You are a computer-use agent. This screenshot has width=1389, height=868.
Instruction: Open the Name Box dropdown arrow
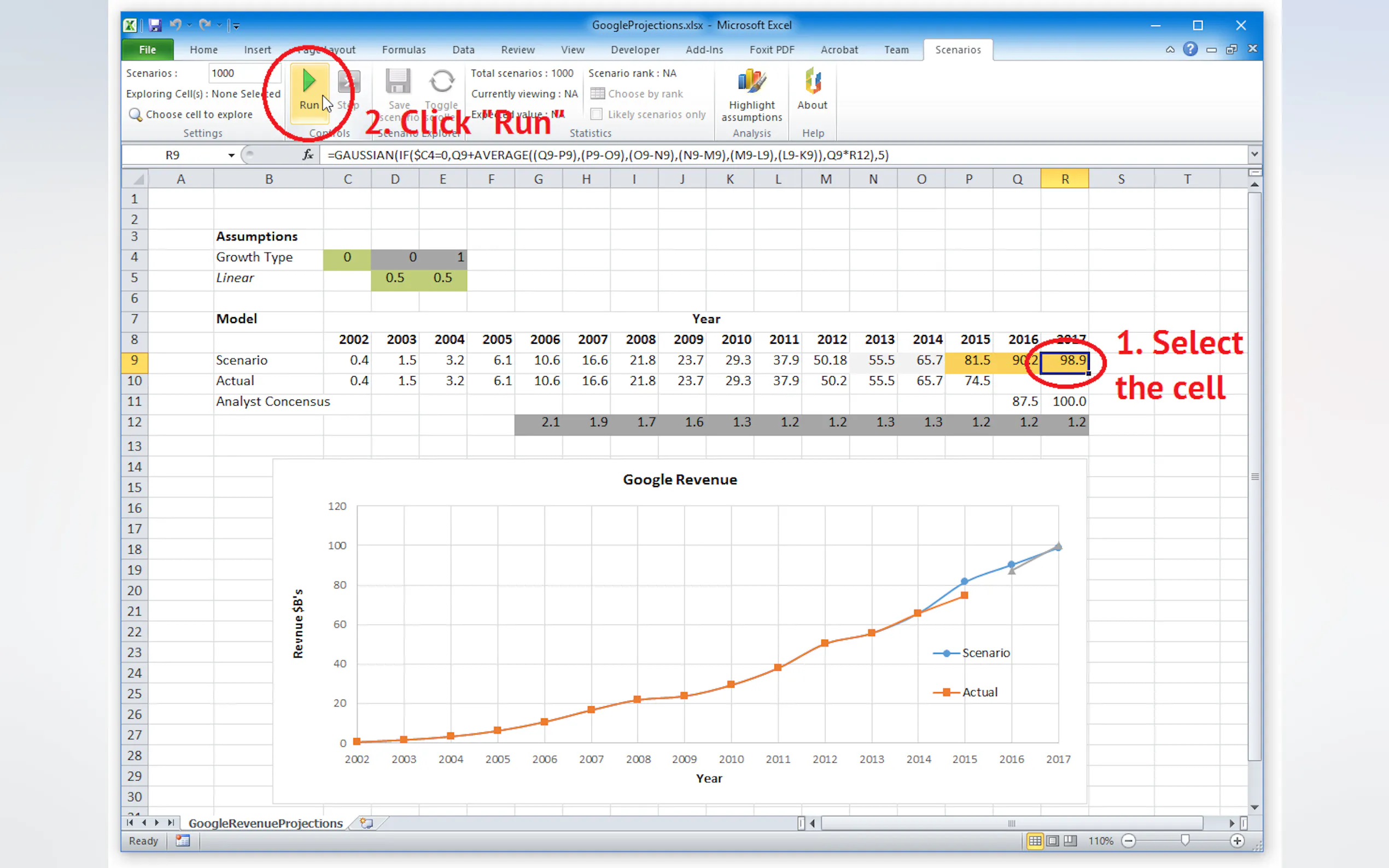(231, 155)
